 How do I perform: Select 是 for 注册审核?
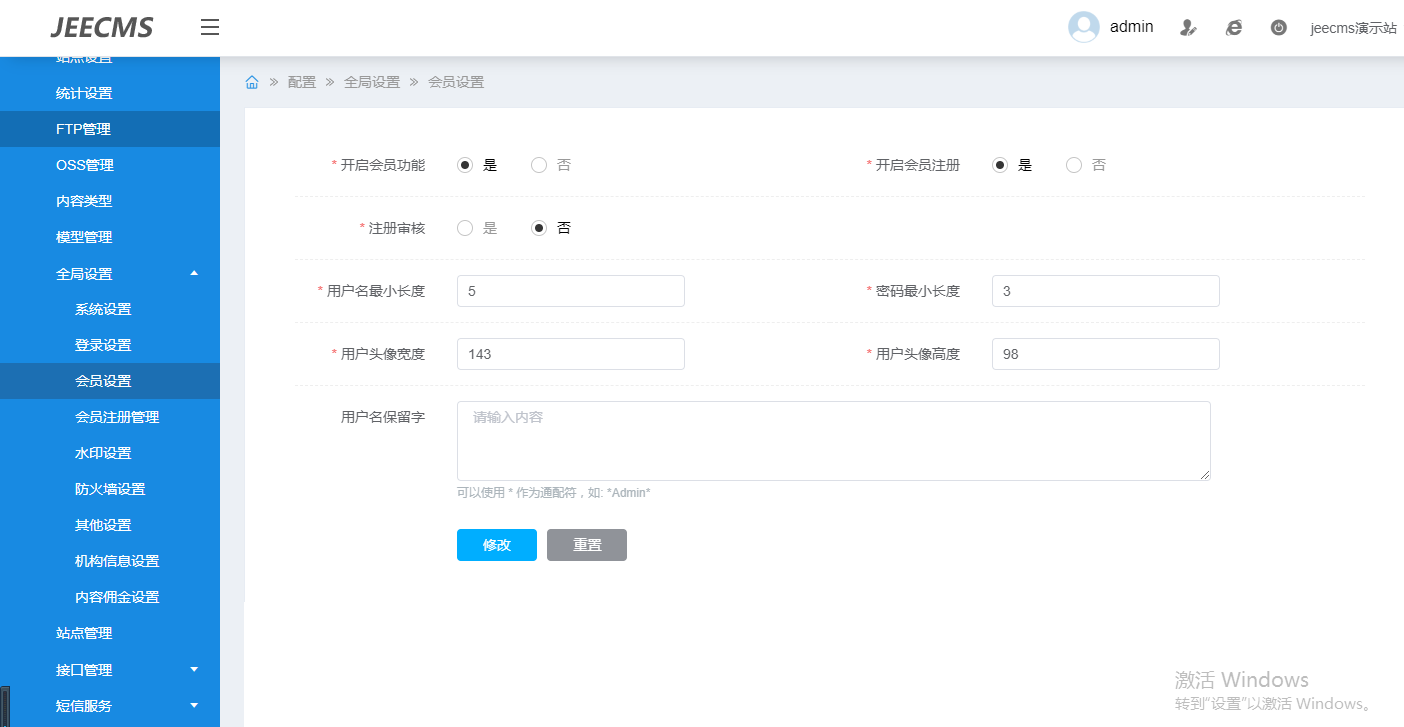point(465,228)
